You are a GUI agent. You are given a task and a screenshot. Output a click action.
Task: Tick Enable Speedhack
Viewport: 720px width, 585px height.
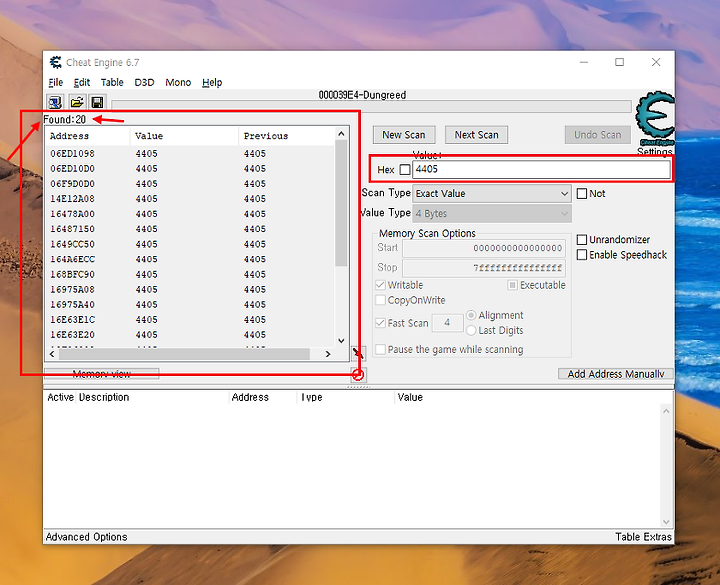[582, 255]
